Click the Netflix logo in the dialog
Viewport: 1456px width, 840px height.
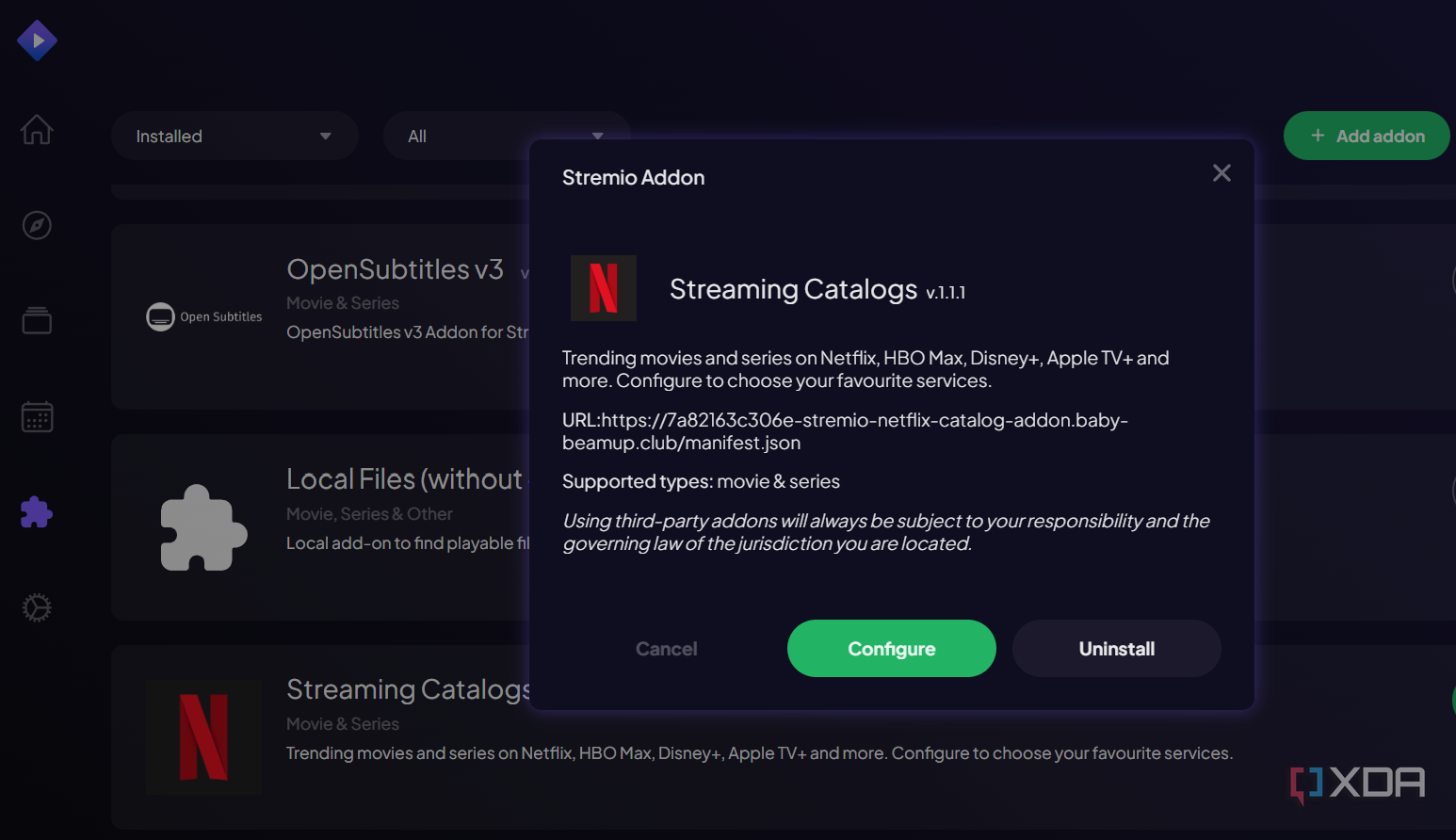click(604, 288)
